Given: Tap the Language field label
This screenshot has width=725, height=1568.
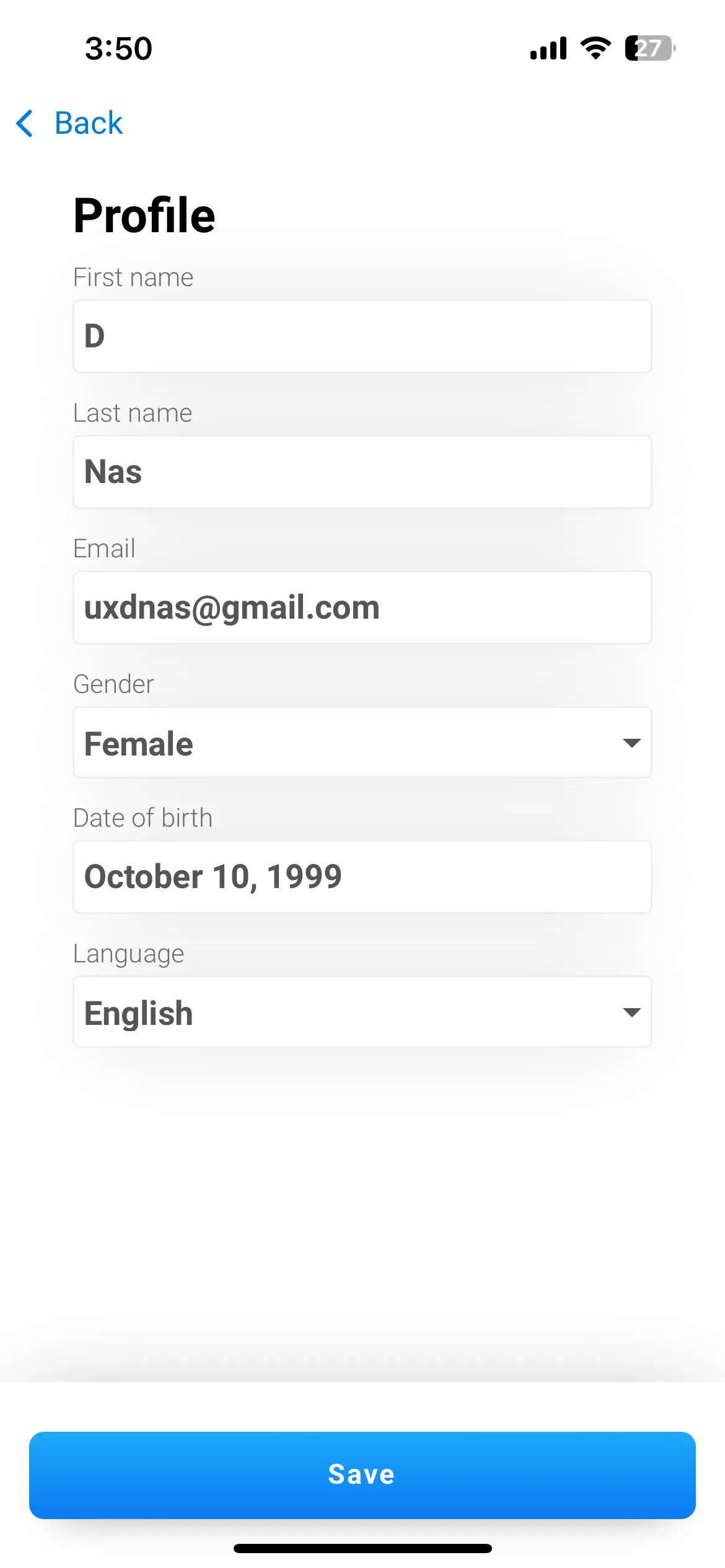Looking at the screenshot, I should click(129, 954).
